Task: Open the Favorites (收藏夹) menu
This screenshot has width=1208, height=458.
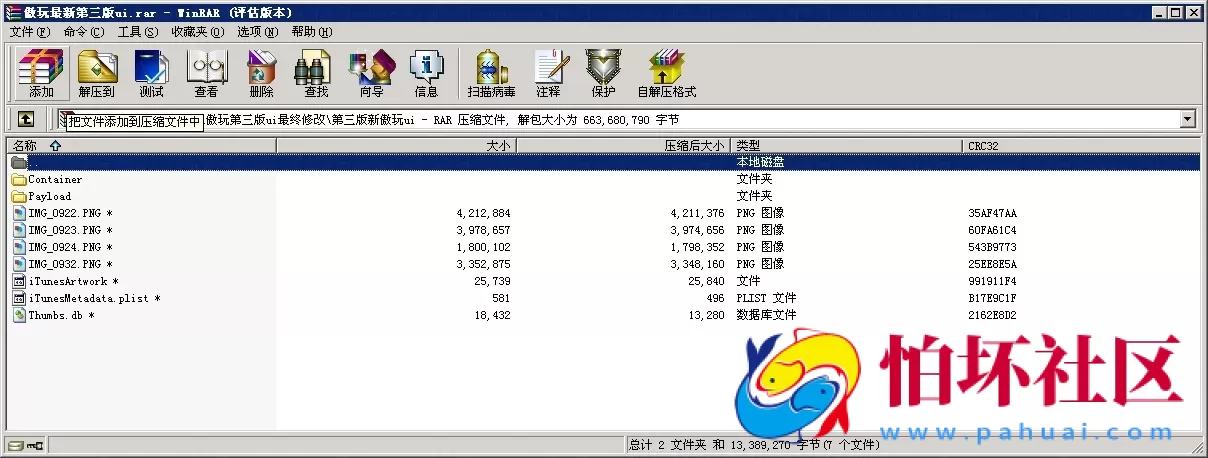Action: tap(197, 32)
